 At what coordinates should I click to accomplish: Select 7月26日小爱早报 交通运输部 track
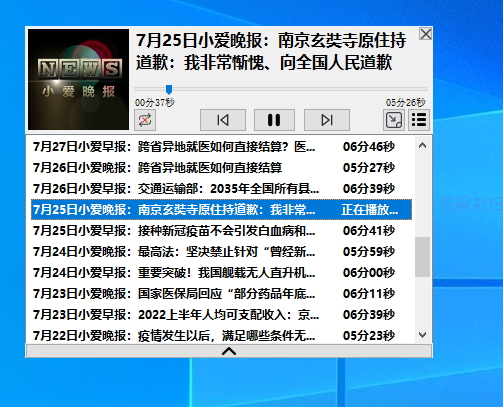pyautogui.click(x=221, y=189)
